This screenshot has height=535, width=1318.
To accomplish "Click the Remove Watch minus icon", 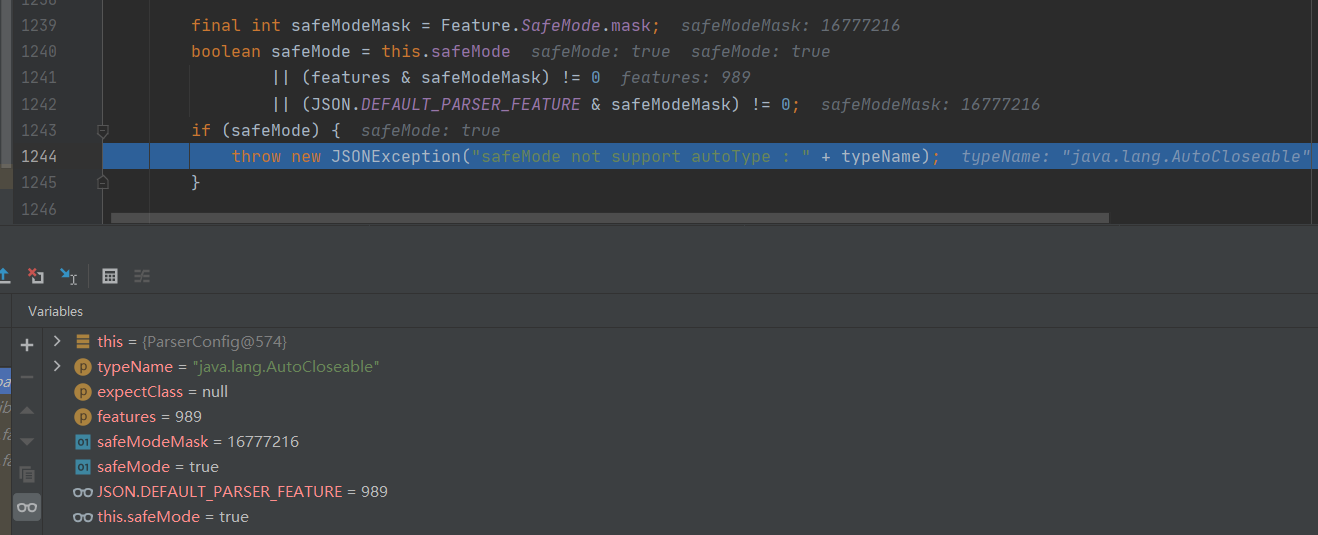I will tap(27, 377).
